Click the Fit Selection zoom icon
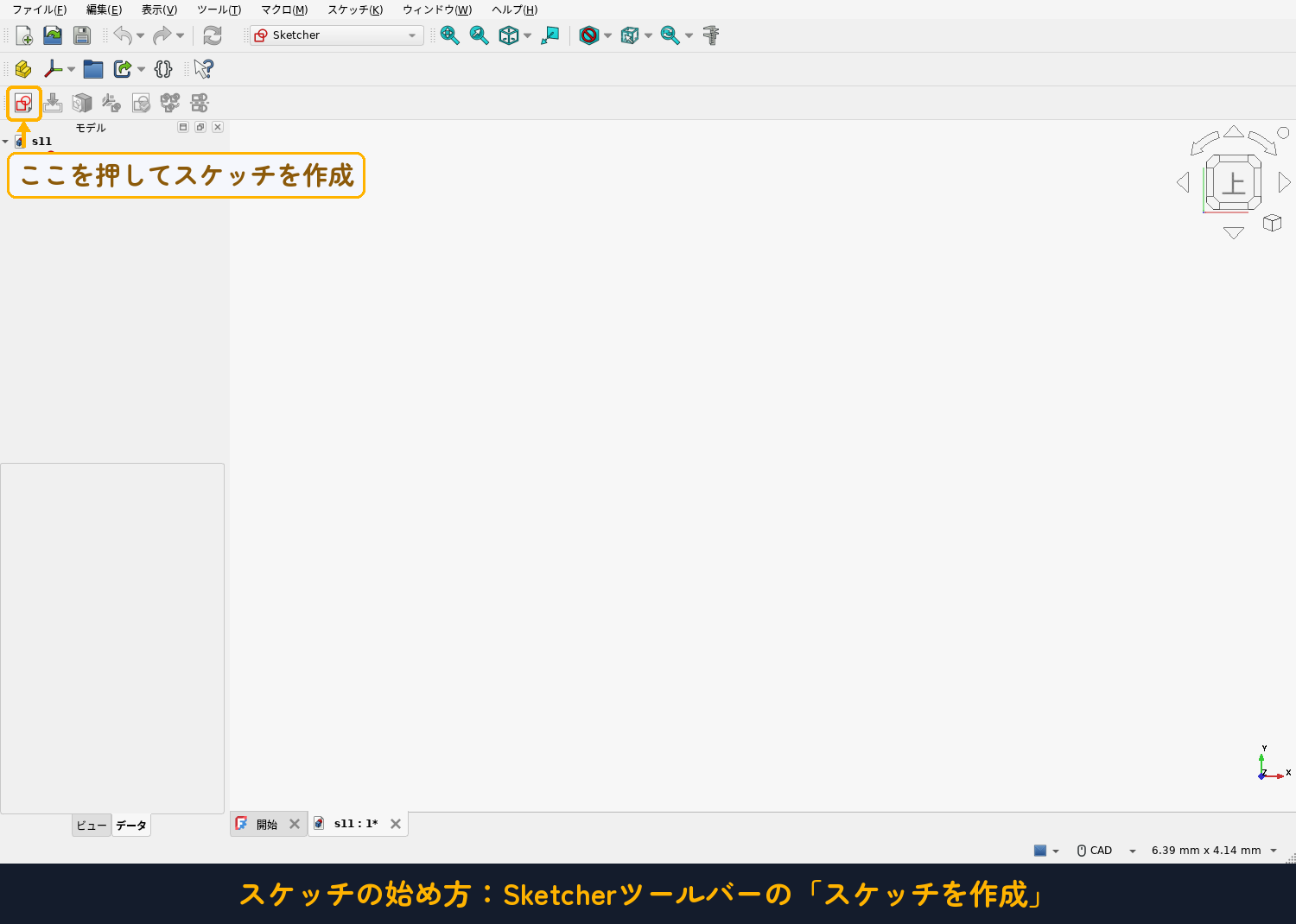Image resolution: width=1296 pixels, height=924 pixels. click(x=480, y=35)
